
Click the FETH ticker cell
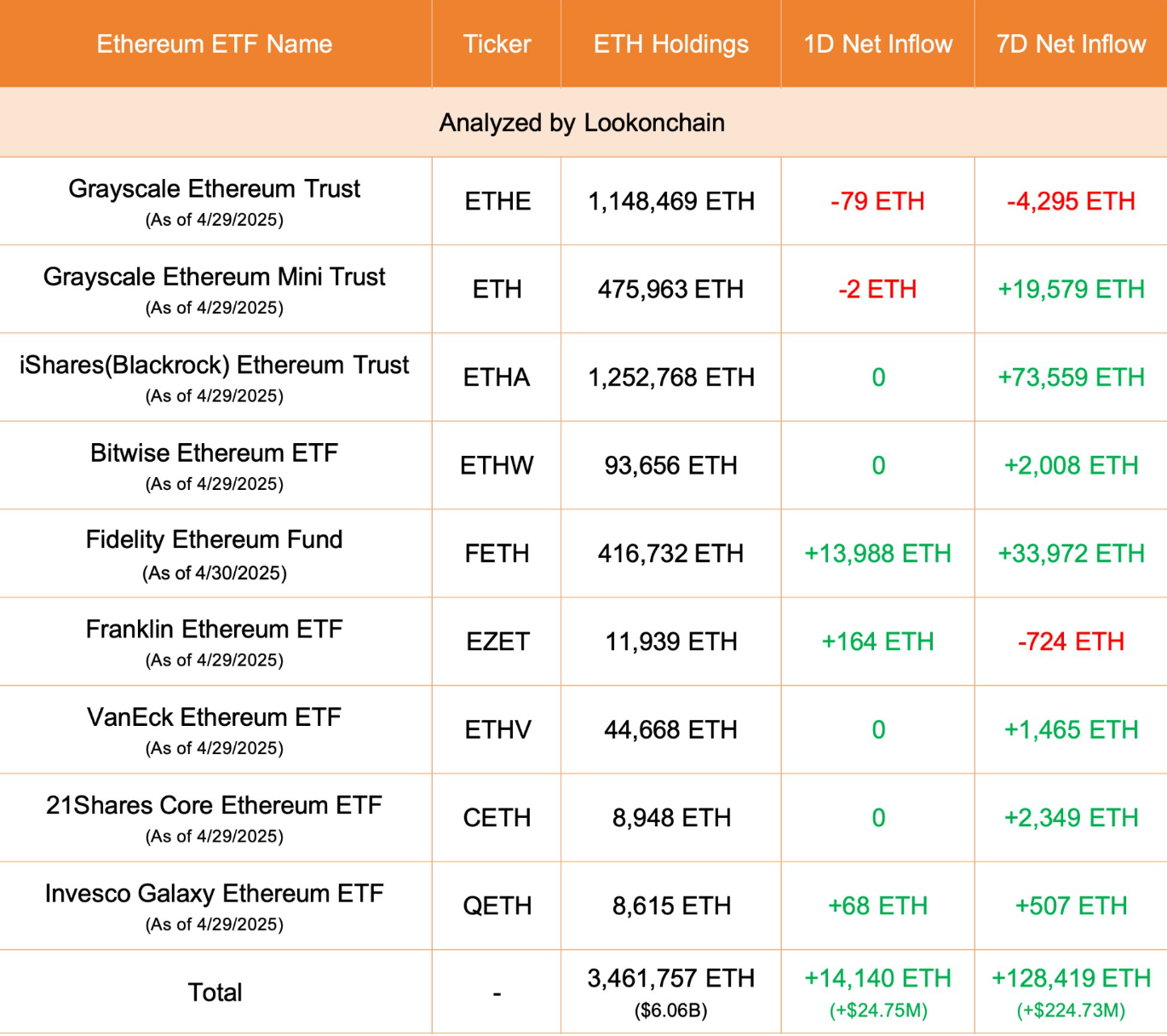point(497,554)
